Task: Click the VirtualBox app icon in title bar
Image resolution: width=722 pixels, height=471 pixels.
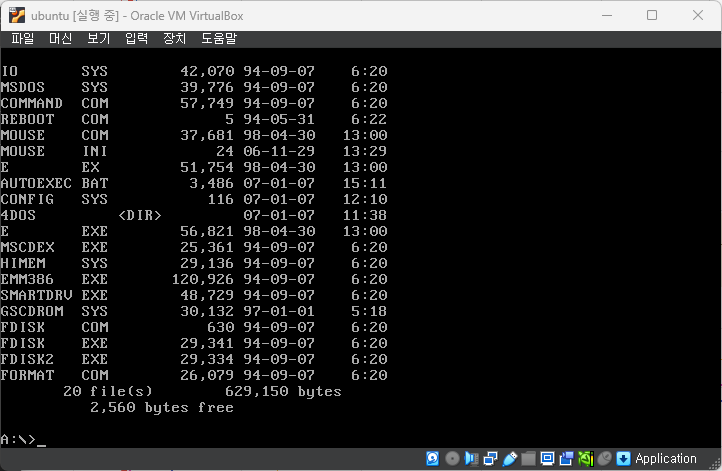Action: click(x=17, y=15)
